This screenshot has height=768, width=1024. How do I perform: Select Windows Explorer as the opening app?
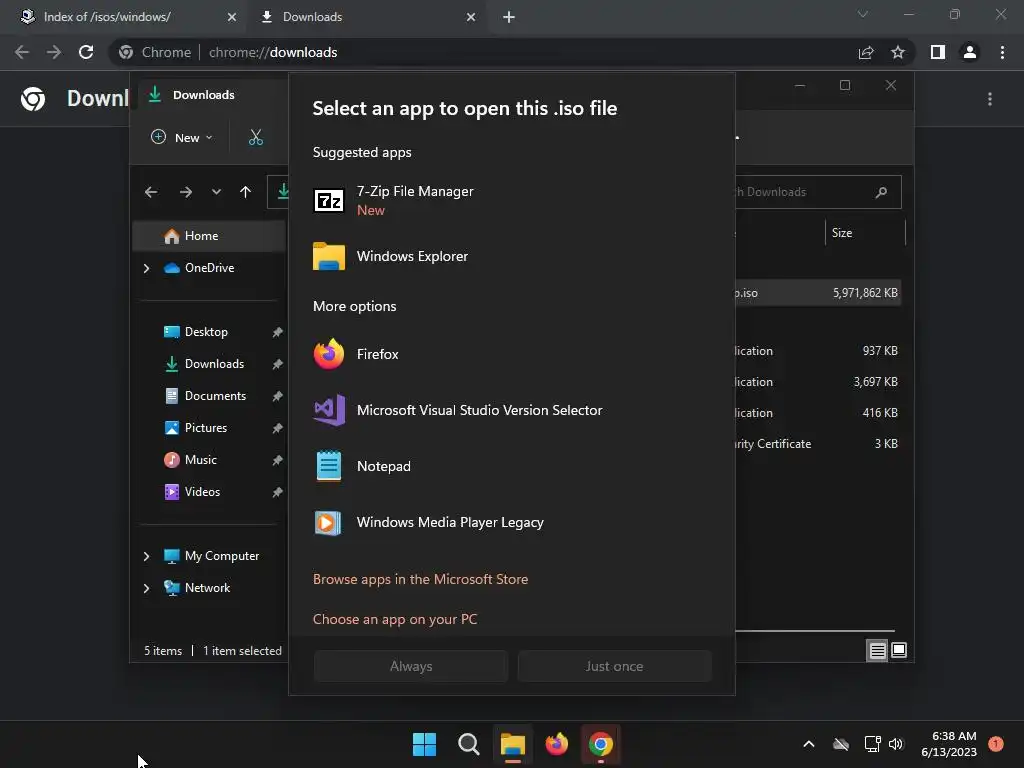pyautogui.click(x=511, y=256)
